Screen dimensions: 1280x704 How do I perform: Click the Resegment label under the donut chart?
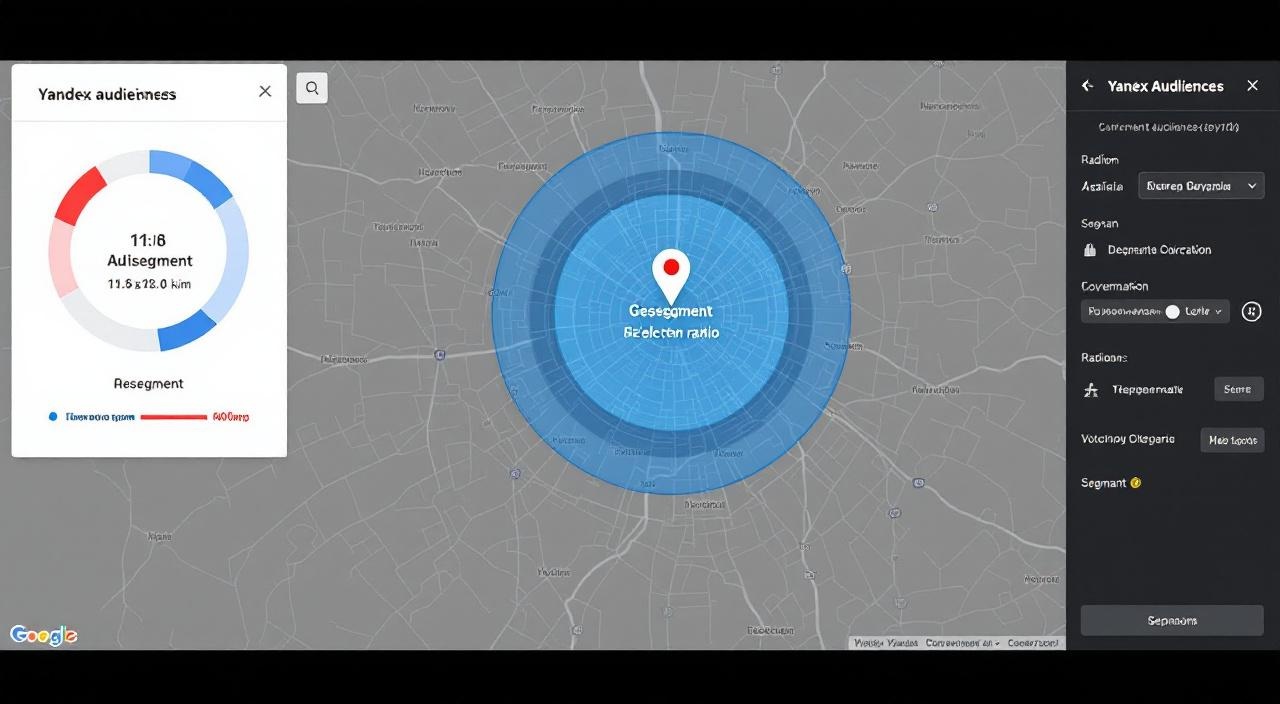point(148,383)
